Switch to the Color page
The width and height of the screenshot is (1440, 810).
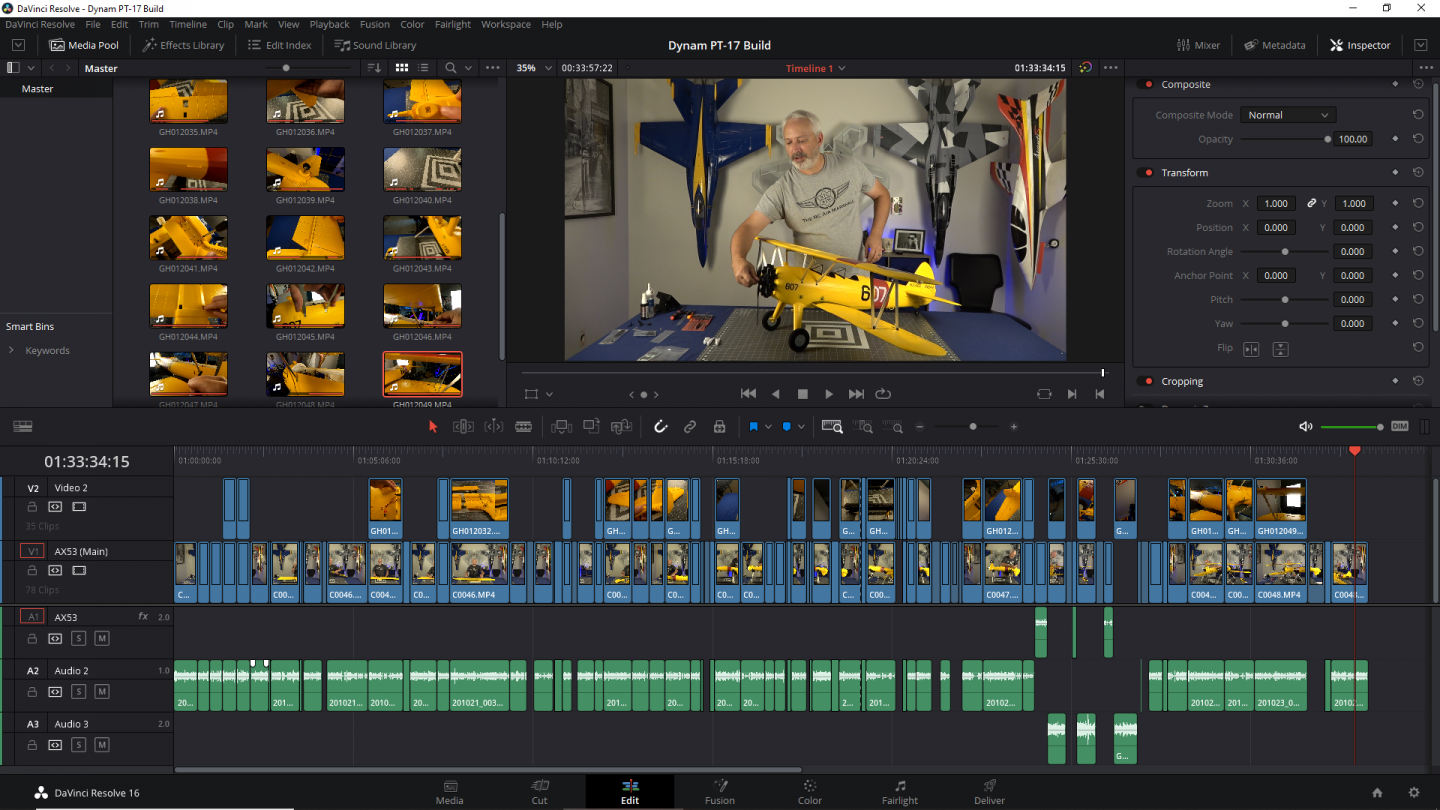point(810,792)
